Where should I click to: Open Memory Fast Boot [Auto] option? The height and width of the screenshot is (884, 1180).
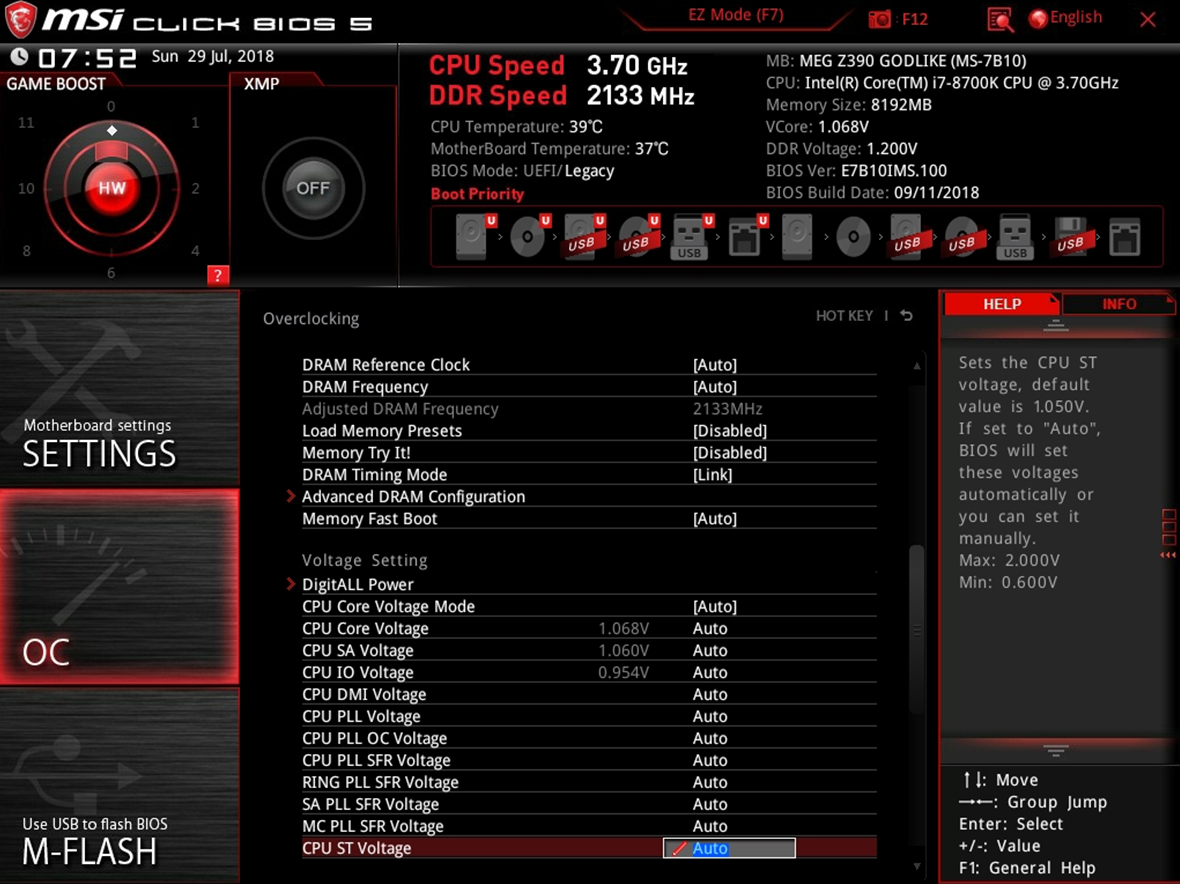coord(715,518)
